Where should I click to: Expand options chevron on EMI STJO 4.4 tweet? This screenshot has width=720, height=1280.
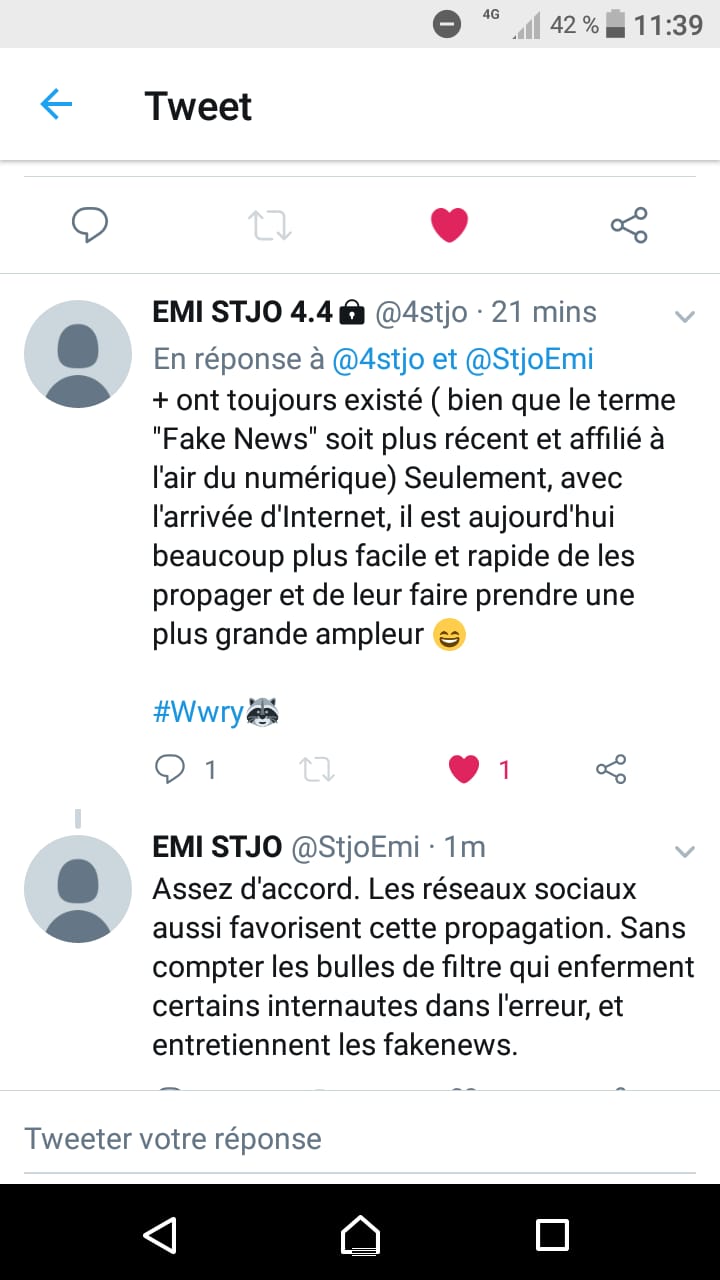pyautogui.click(x=685, y=317)
